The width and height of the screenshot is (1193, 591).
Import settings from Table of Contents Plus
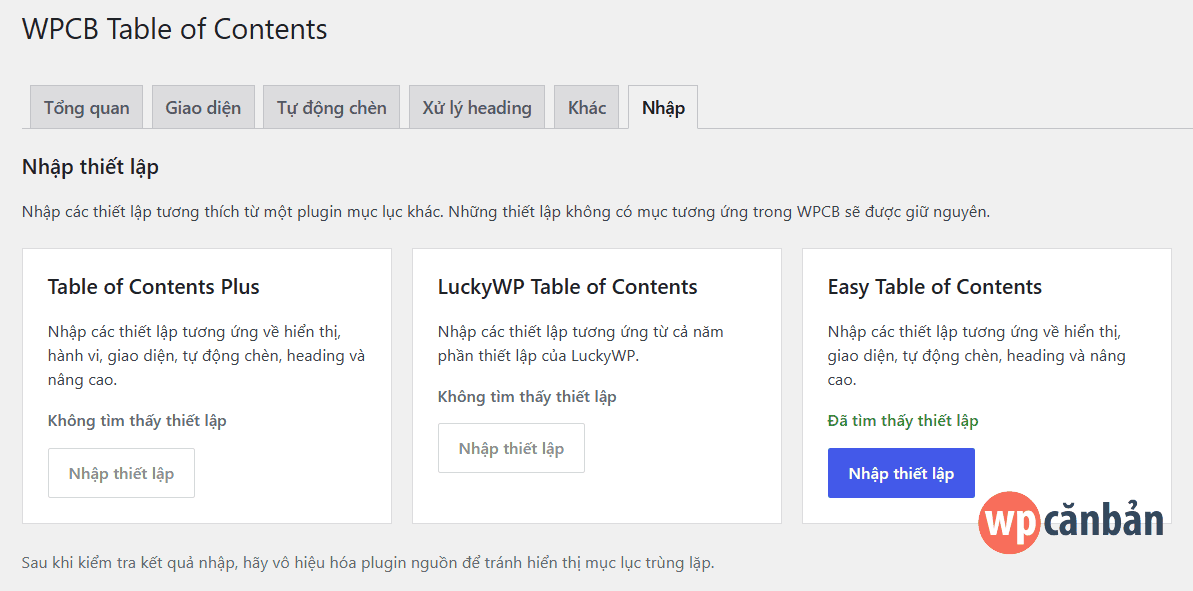pyautogui.click(x=121, y=473)
